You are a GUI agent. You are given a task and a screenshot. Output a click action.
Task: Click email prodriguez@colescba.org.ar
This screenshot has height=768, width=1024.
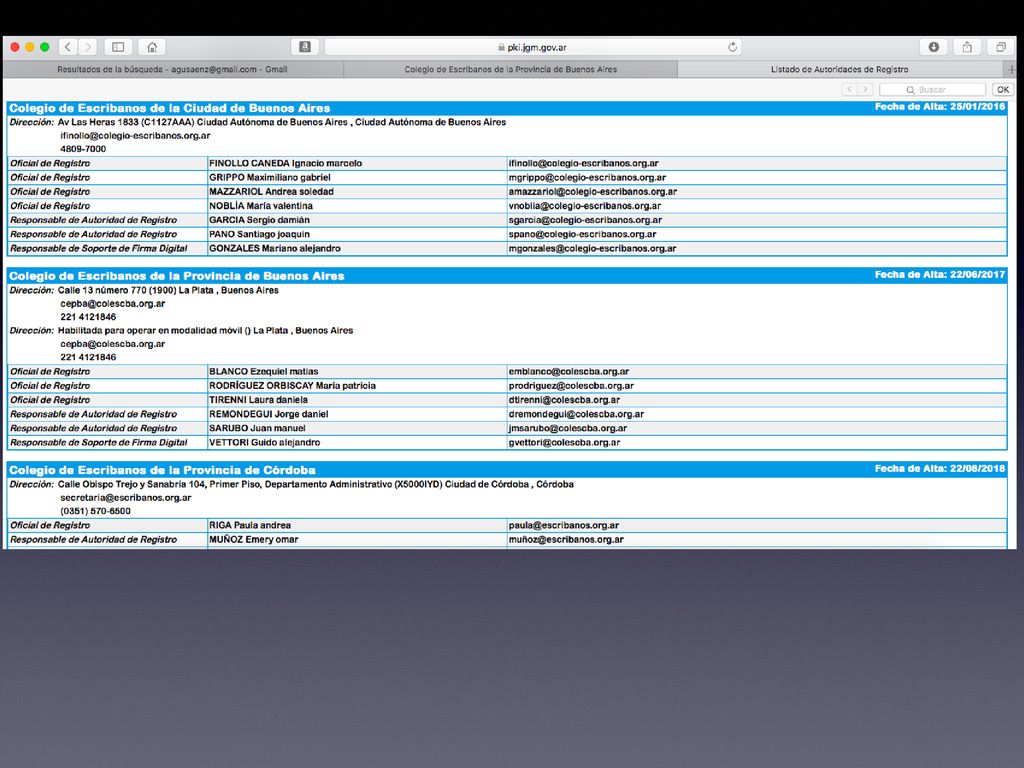tap(571, 386)
